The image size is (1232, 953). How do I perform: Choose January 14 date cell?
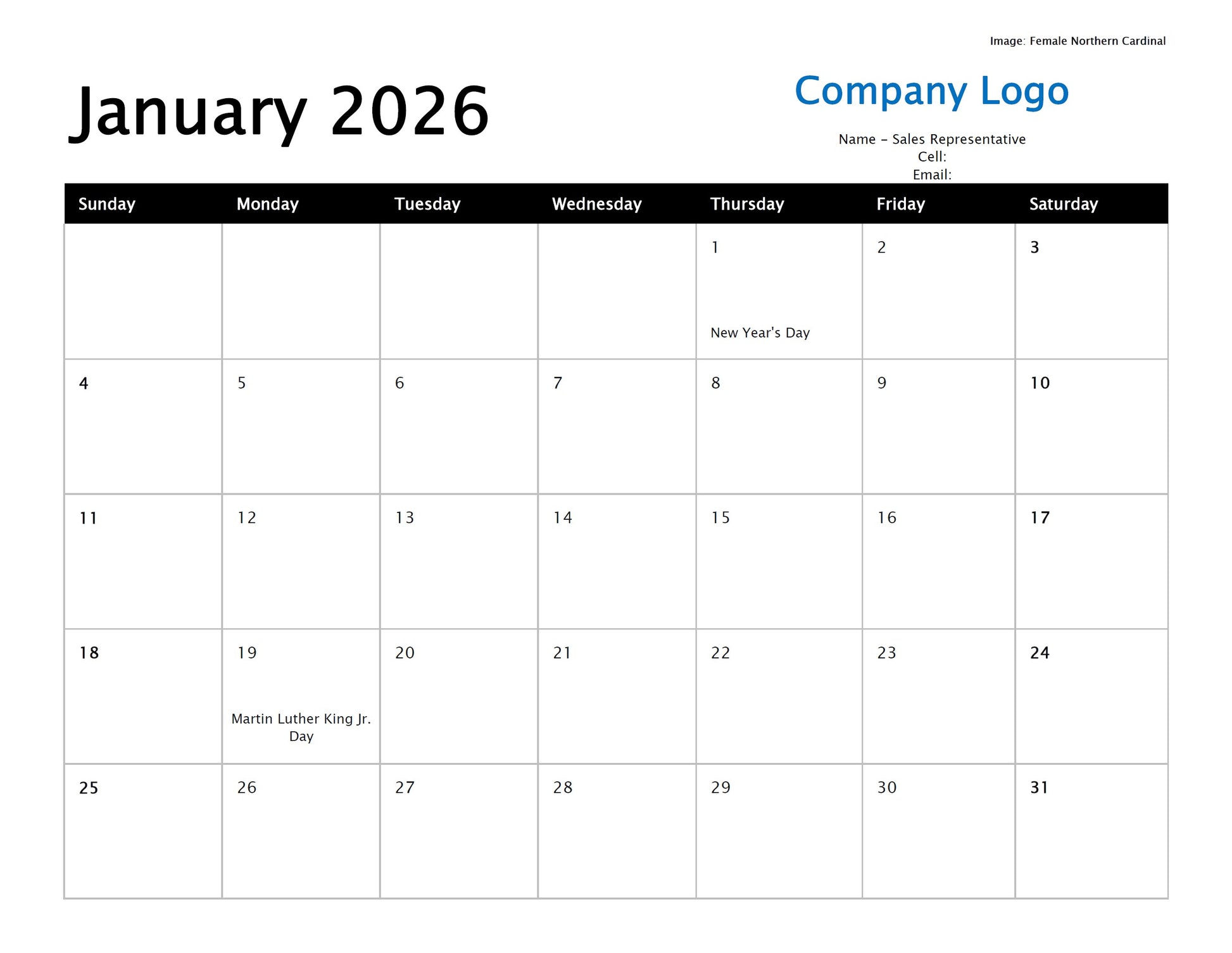point(616,561)
